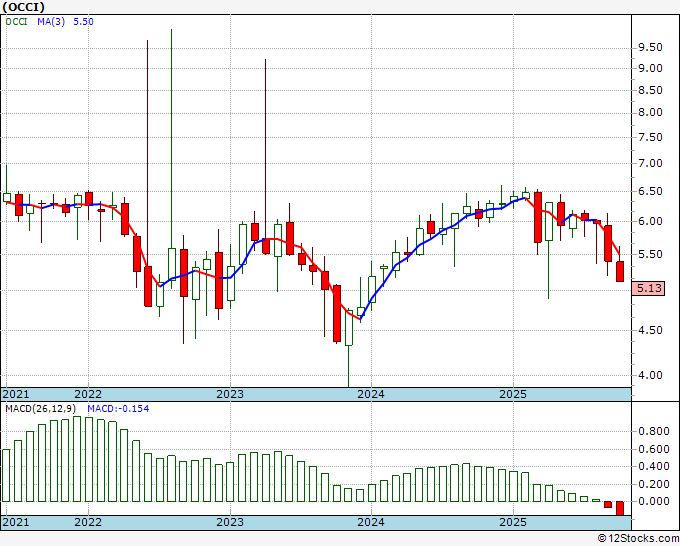Click 2024 on the MACD panel timeline

(371, 522)
